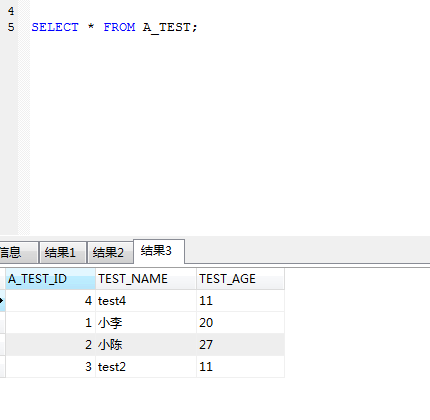Select age cell 20 in 小李 row
Viewport: 430px width, 420px height.
(240, 323)
